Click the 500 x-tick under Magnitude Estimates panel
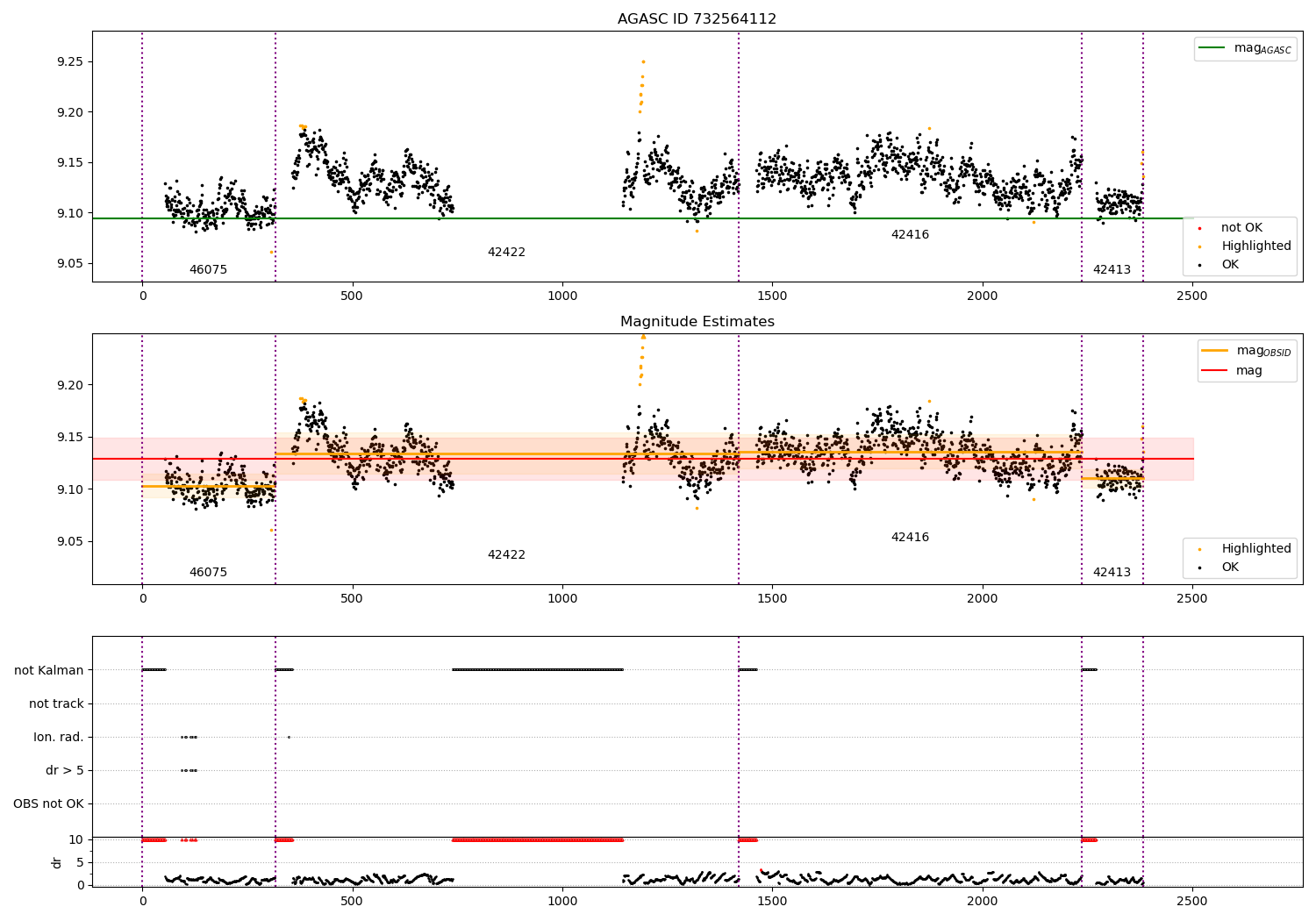The height and width of the screenshot is (921, 1316). pyautogui.click(x=352, y=599)
